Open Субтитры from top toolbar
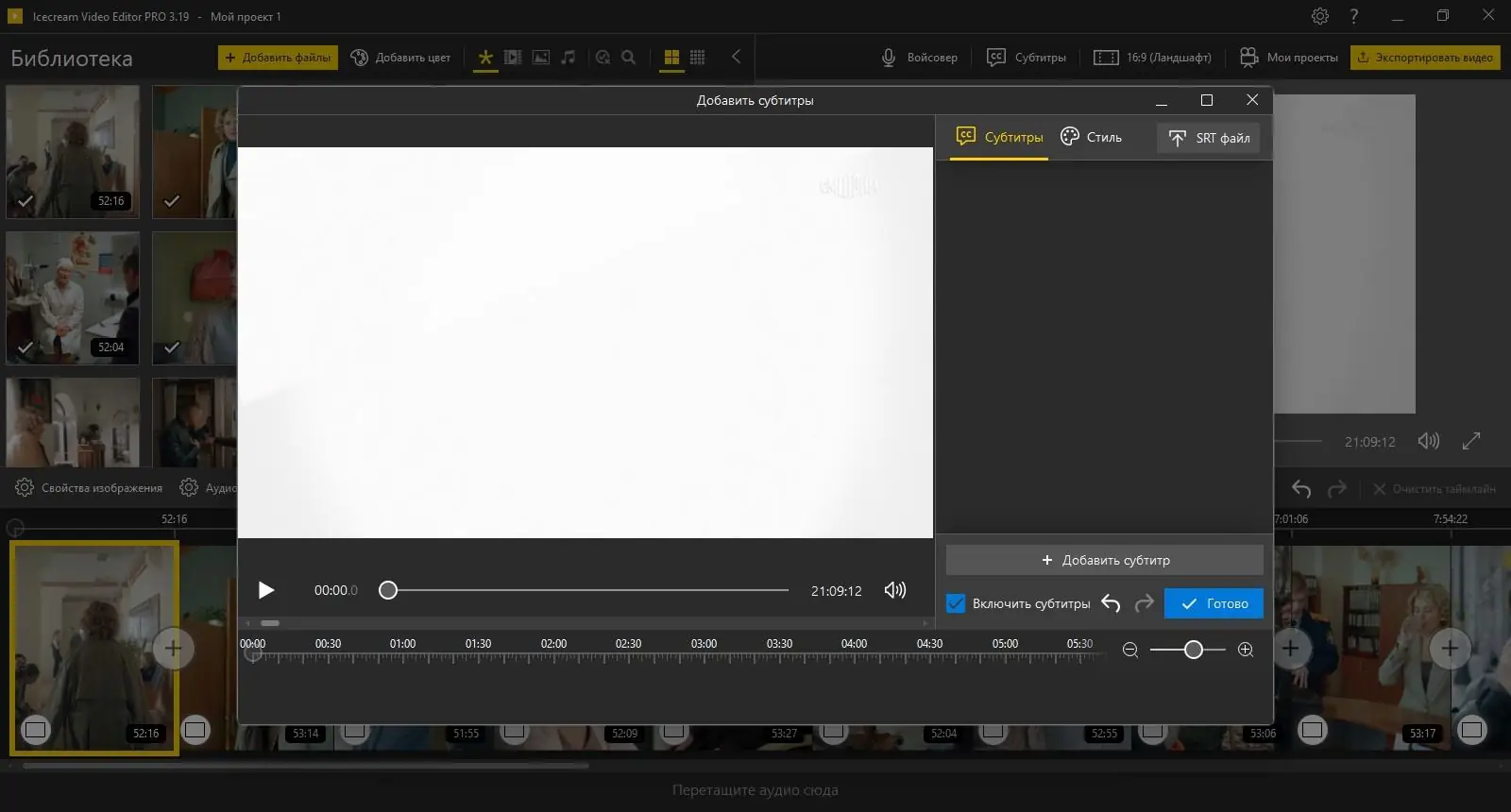 (1026, 58)
